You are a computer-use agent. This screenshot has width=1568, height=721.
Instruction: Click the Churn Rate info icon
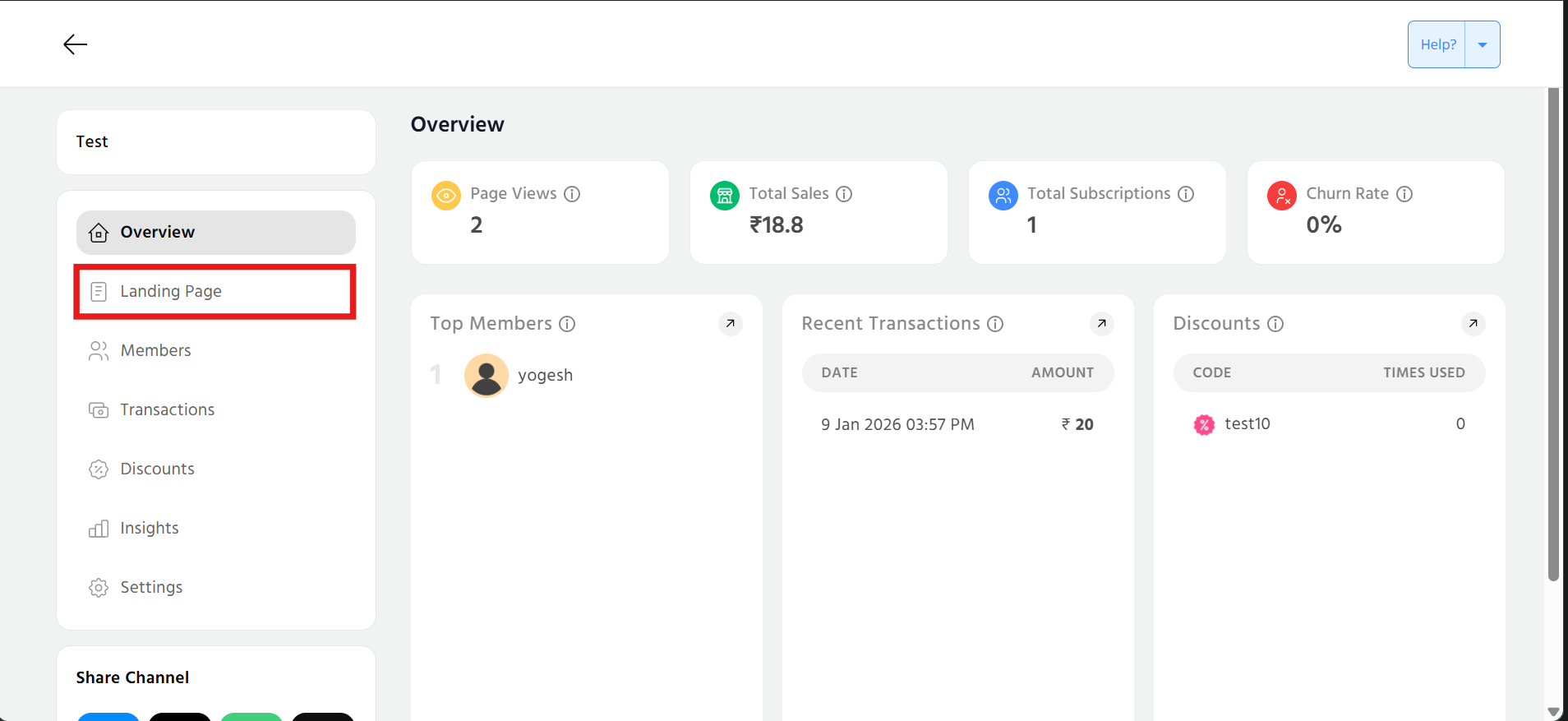pyautogui.click(x=1404, y=194)
